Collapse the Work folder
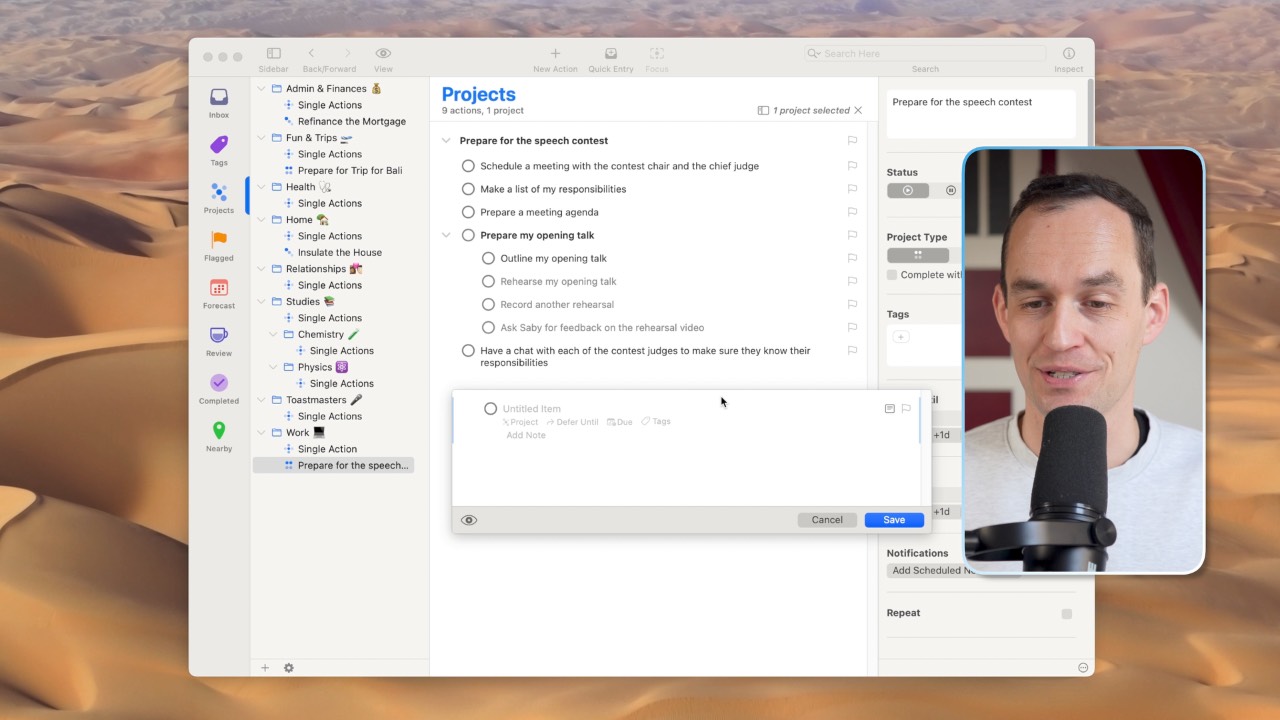The width and height of the screenshot is (1280, 720). (x=262, y=433)
